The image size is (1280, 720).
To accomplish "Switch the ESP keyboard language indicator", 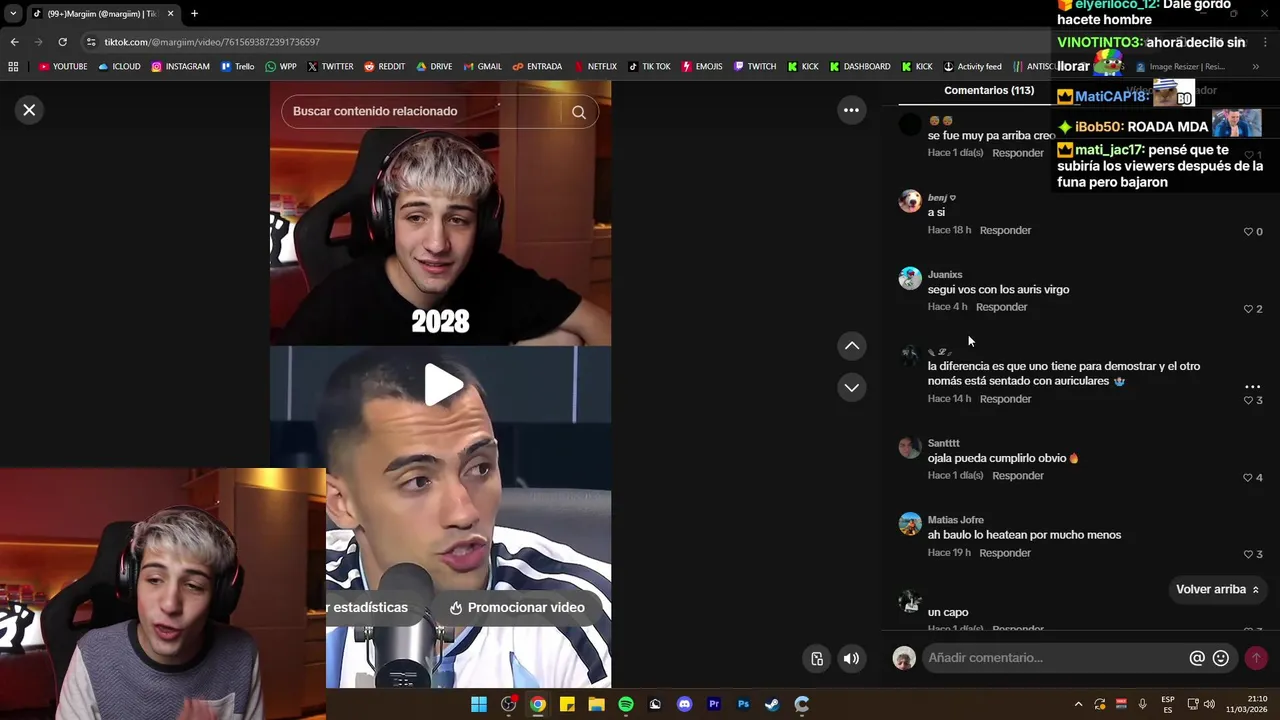I will pos(1168,704).
